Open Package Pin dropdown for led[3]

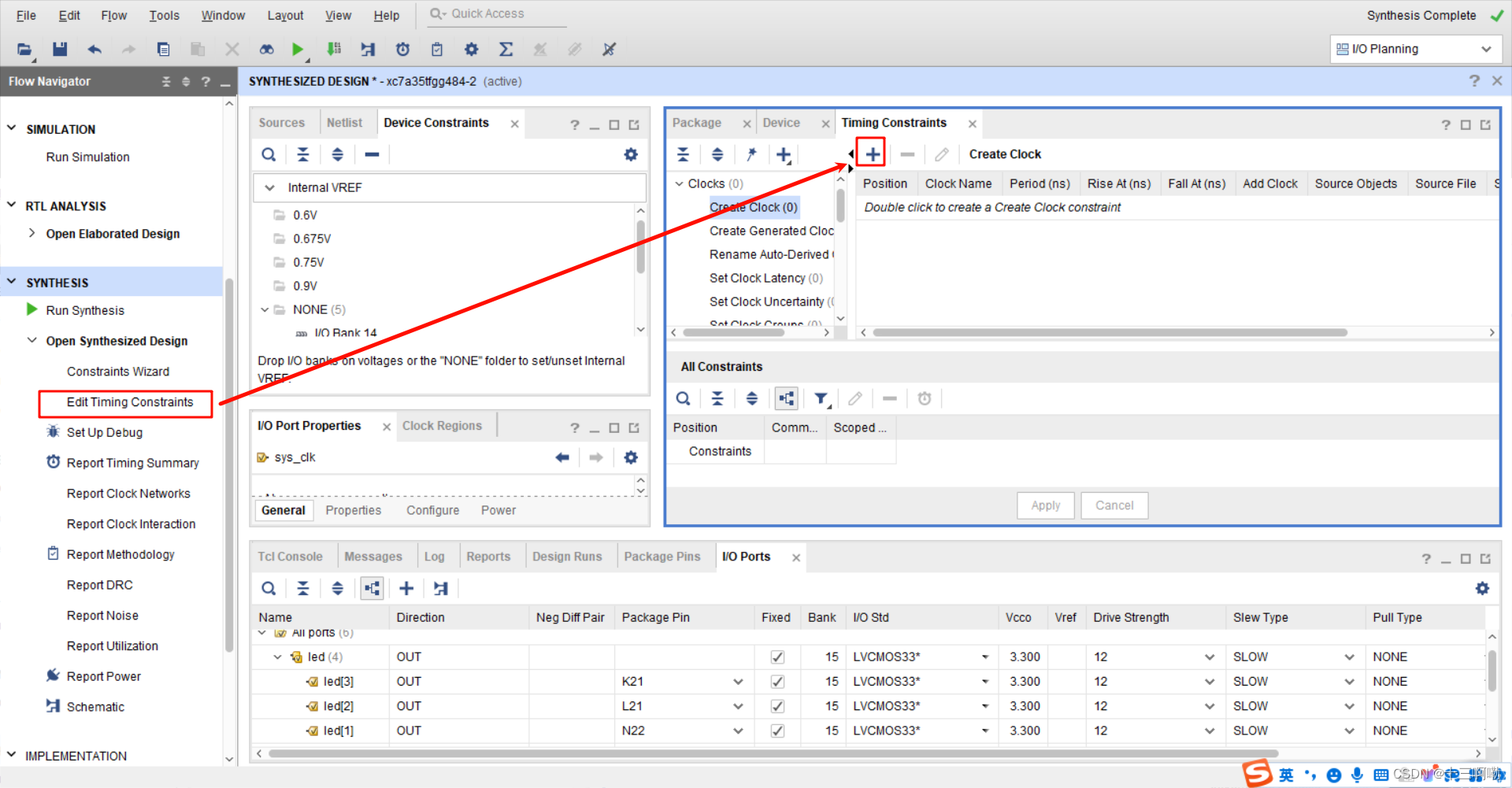click(x=738, y=682)
